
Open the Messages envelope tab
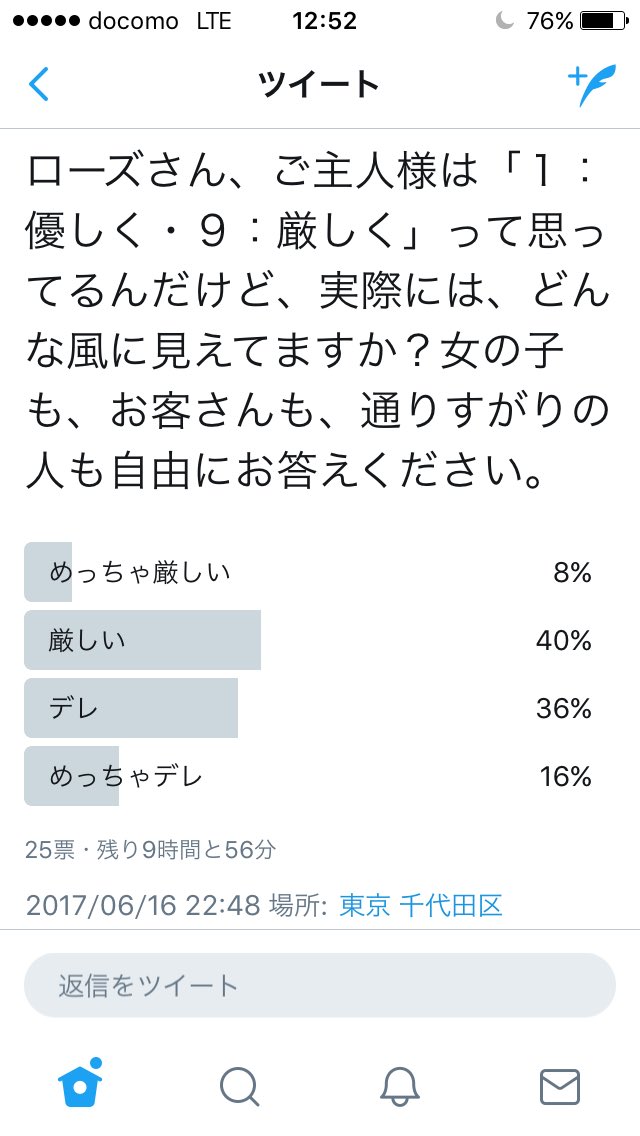click(560, 1087)
